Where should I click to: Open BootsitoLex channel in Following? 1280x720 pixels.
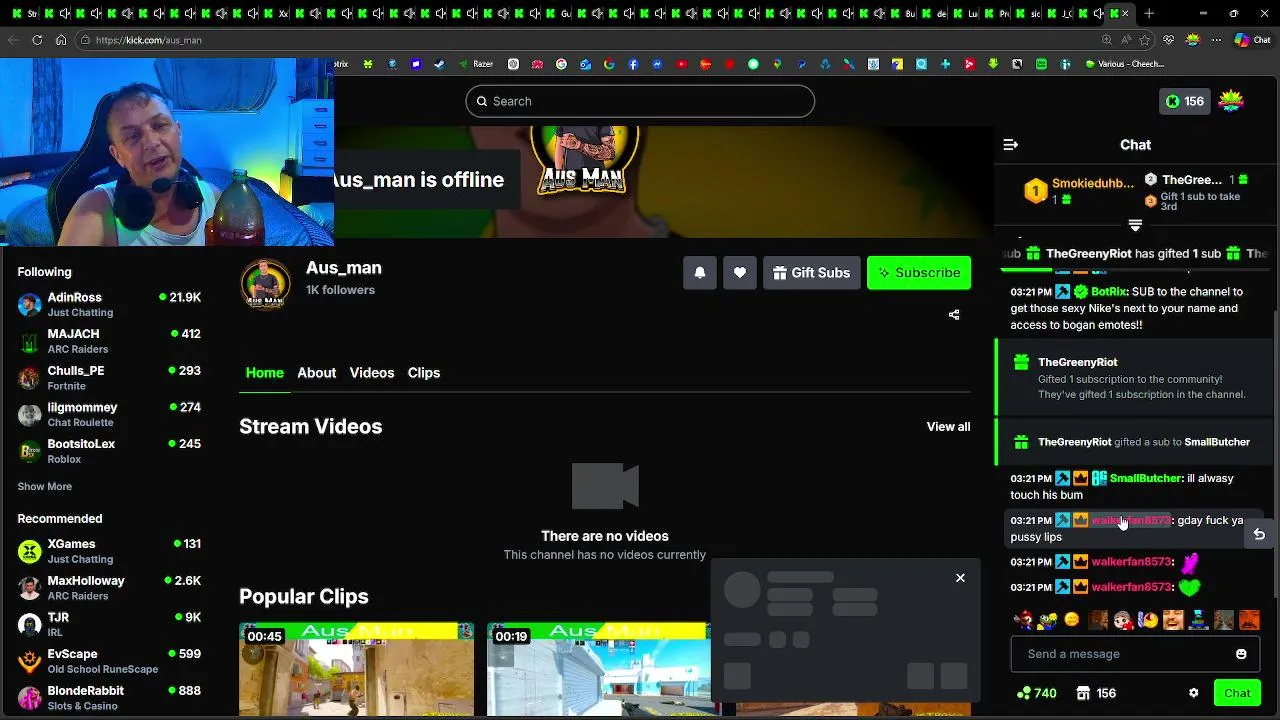pos(109,451)
